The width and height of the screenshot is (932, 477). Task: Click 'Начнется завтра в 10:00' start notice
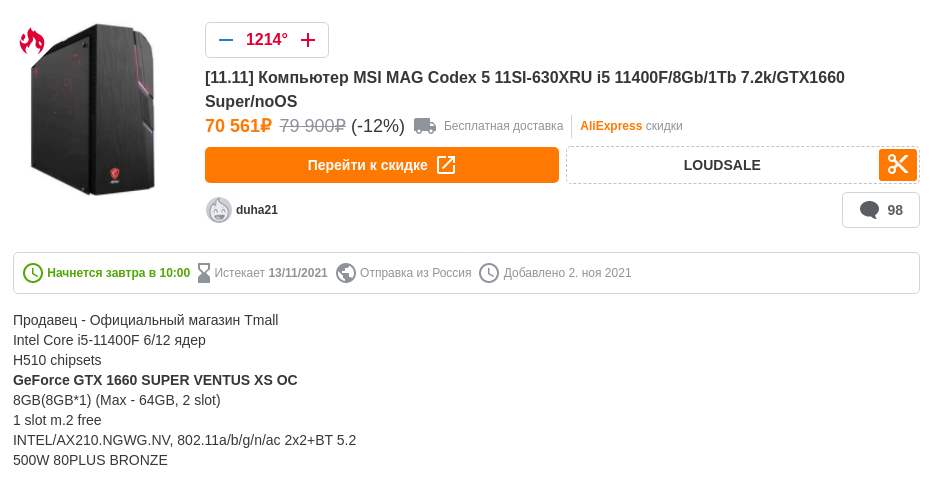[x=118, y=273]
